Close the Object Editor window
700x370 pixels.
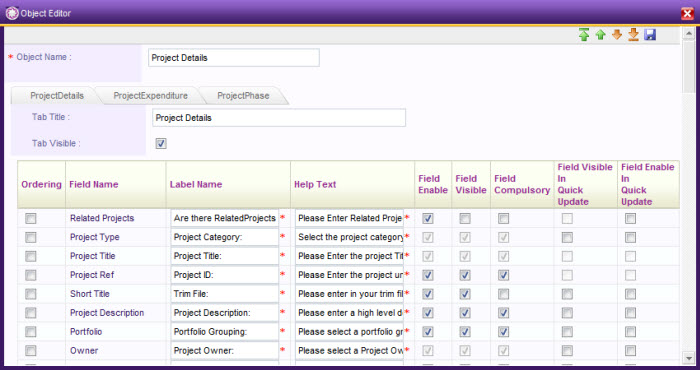(x=688, y=14)
